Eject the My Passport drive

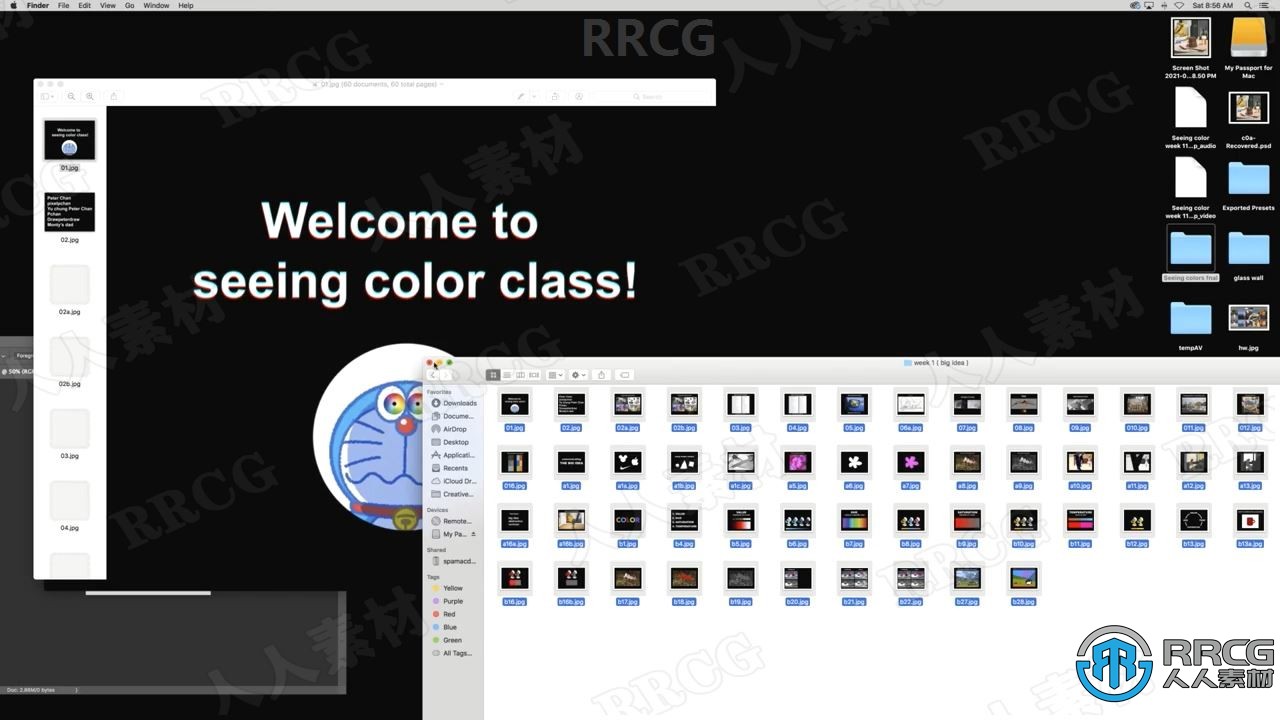[474, 534]
